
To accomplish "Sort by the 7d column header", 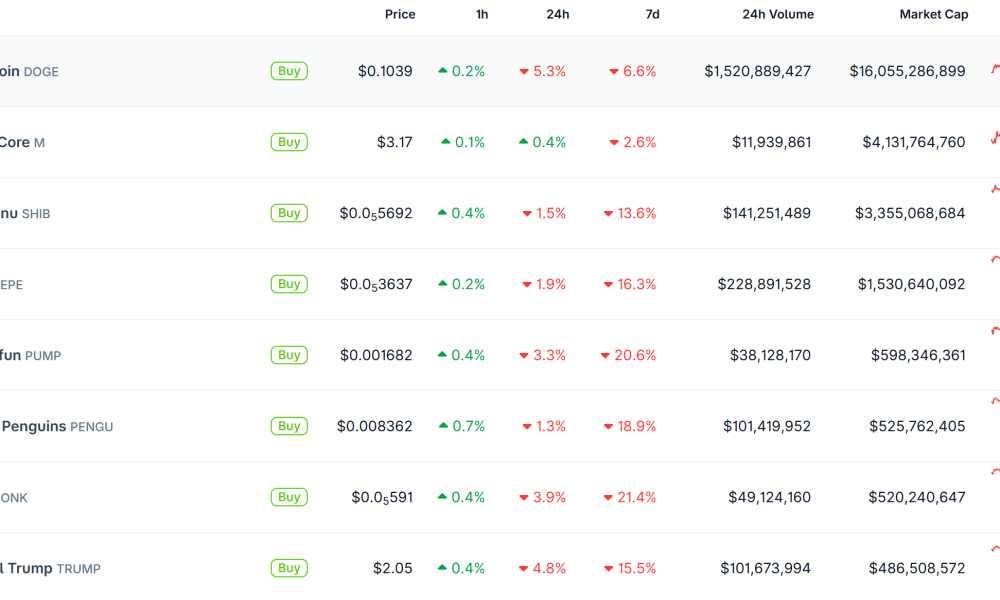I will [x=652, y=14].
